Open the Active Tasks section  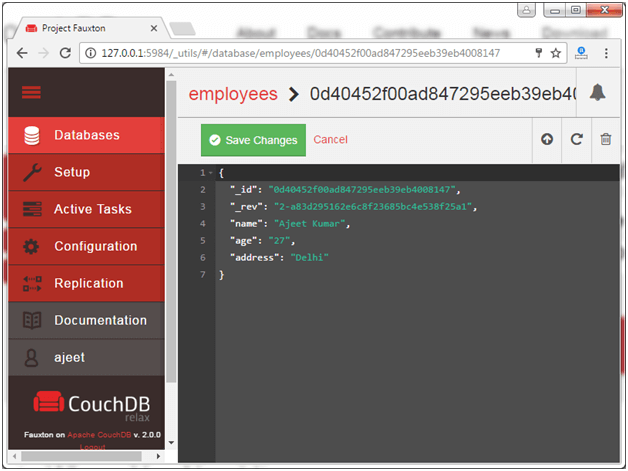(86, 209)
